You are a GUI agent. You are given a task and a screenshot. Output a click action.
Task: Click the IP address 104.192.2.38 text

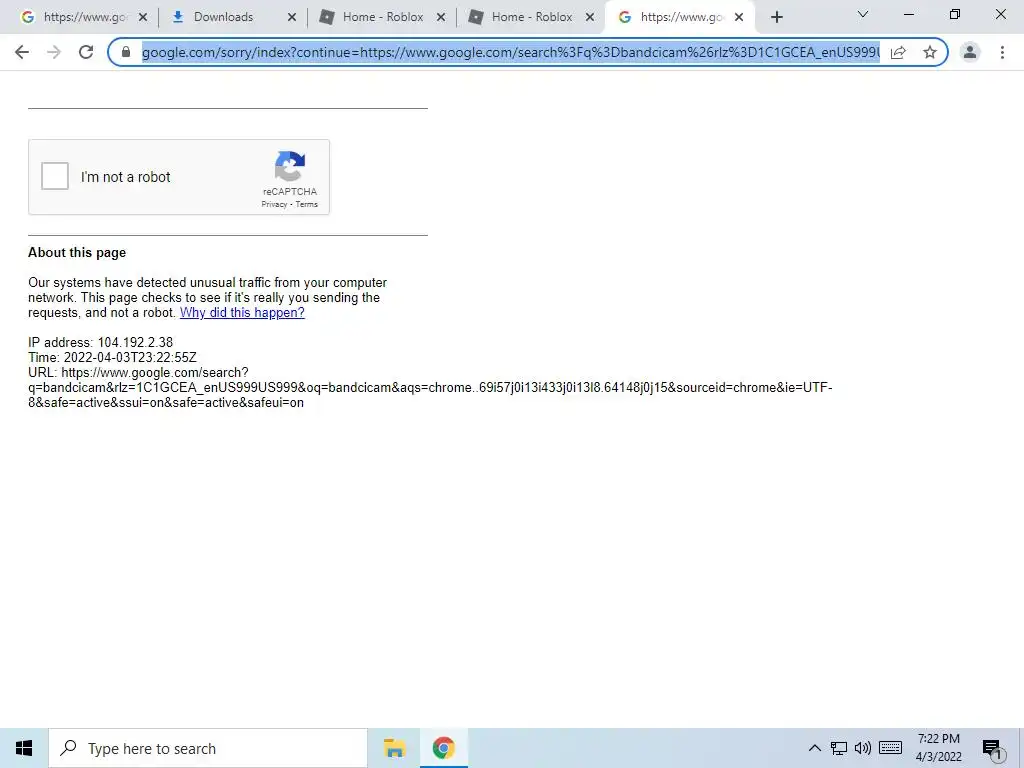click(x=101, y=342)
